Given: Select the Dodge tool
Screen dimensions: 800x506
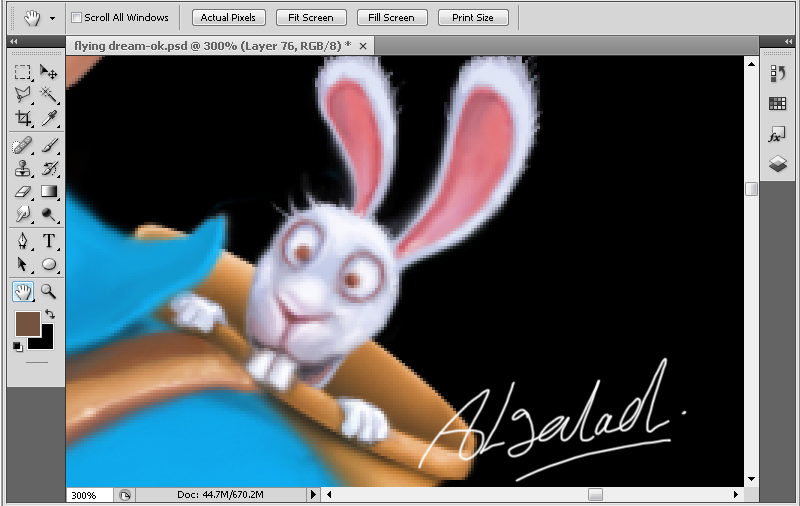Looking at the screenshot, I should [48, 214].
